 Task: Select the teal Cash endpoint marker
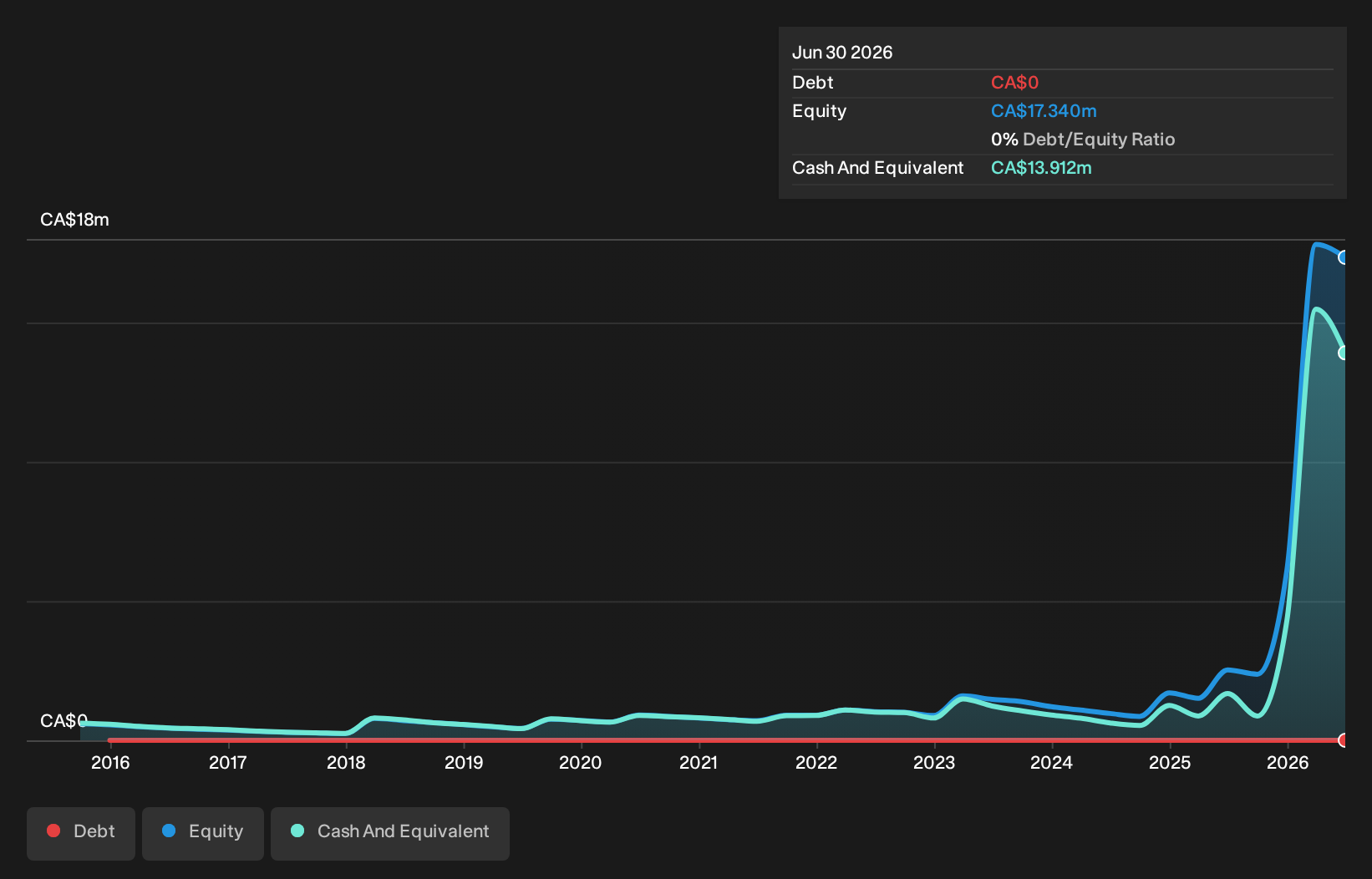pos(1344,353)
